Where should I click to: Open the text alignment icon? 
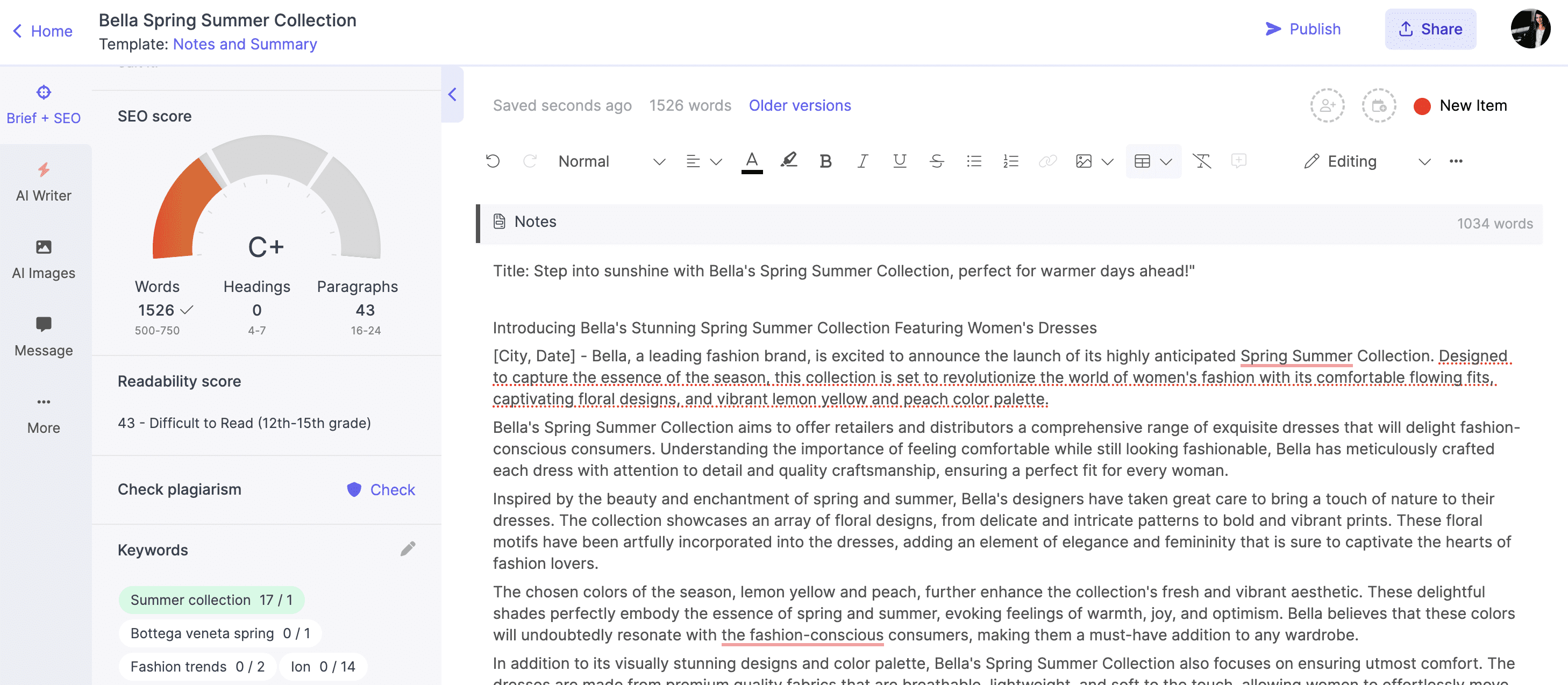[693, 161]
